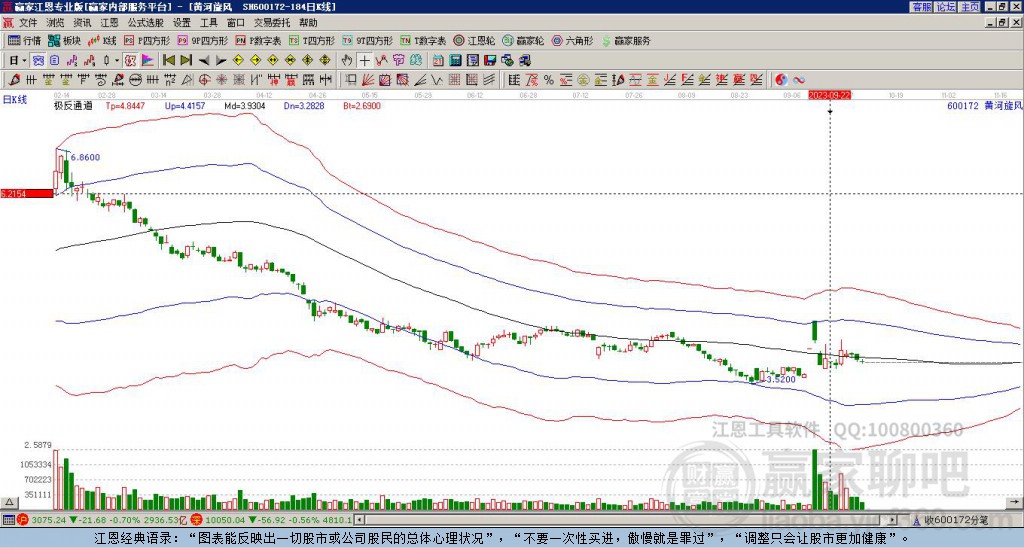
Task: Open the 江恩 menu
Action: coord(109,23)
